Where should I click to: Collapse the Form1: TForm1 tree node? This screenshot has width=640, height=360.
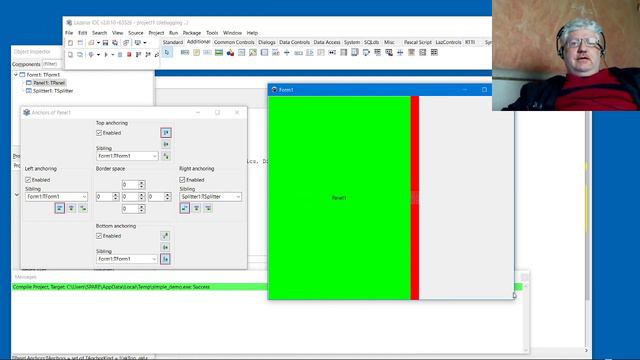coord(16,75)
